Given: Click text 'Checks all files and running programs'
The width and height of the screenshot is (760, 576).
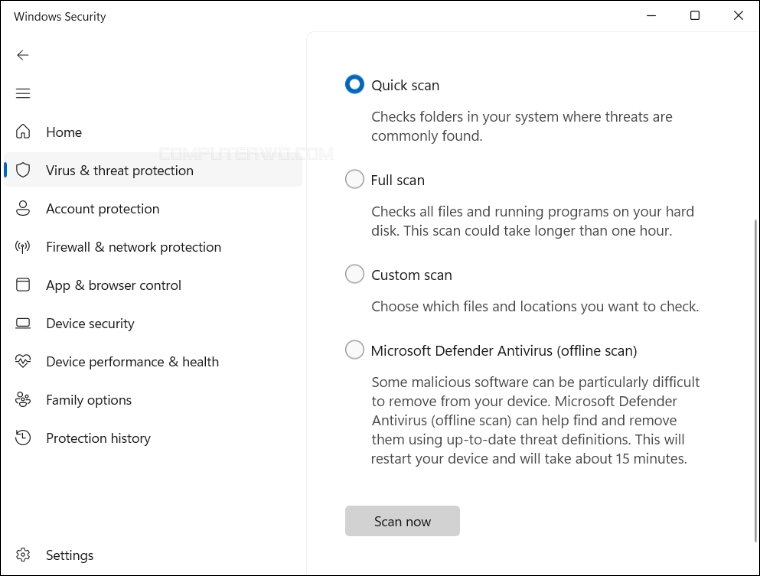Looking at the screenshot, I should coord(490,212).
